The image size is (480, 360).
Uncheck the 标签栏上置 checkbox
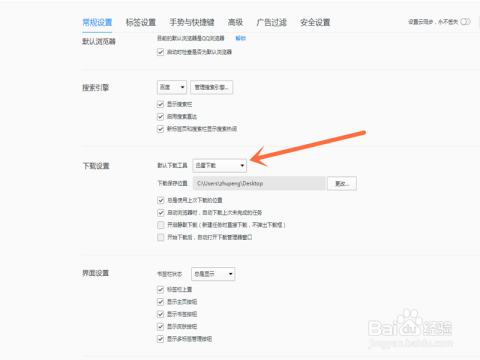160,289
